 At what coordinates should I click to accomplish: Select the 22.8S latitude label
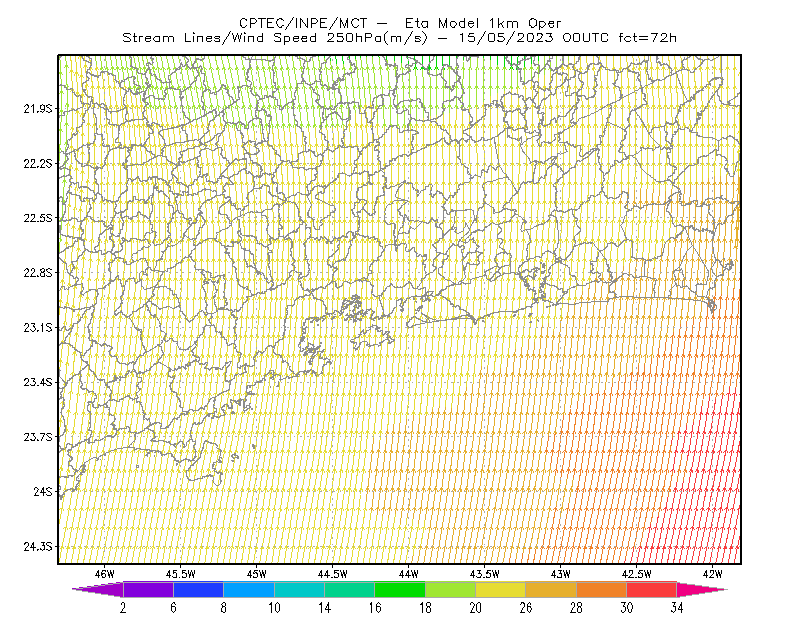38,273
